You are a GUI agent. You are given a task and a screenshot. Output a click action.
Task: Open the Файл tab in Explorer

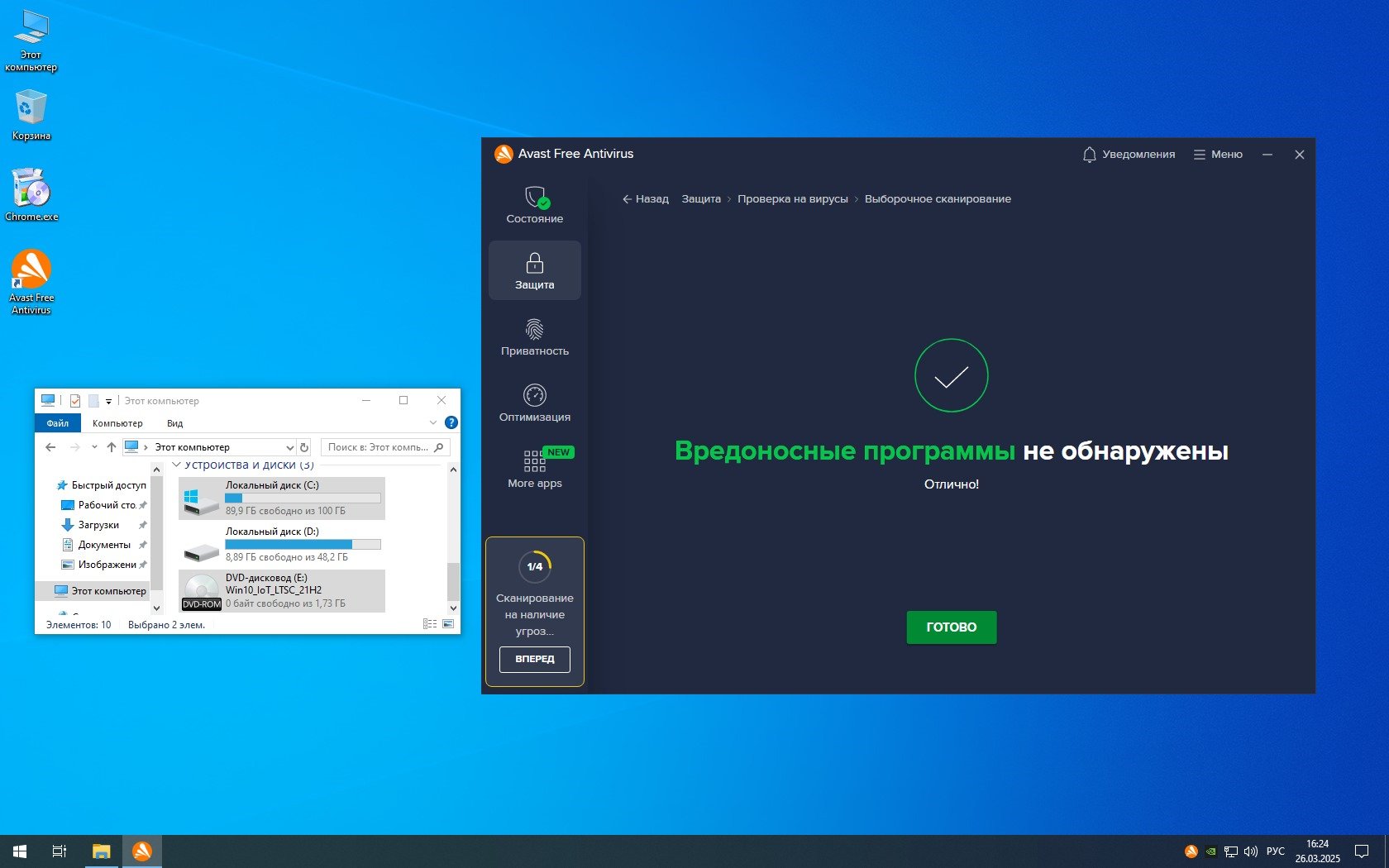click(58, 423)
